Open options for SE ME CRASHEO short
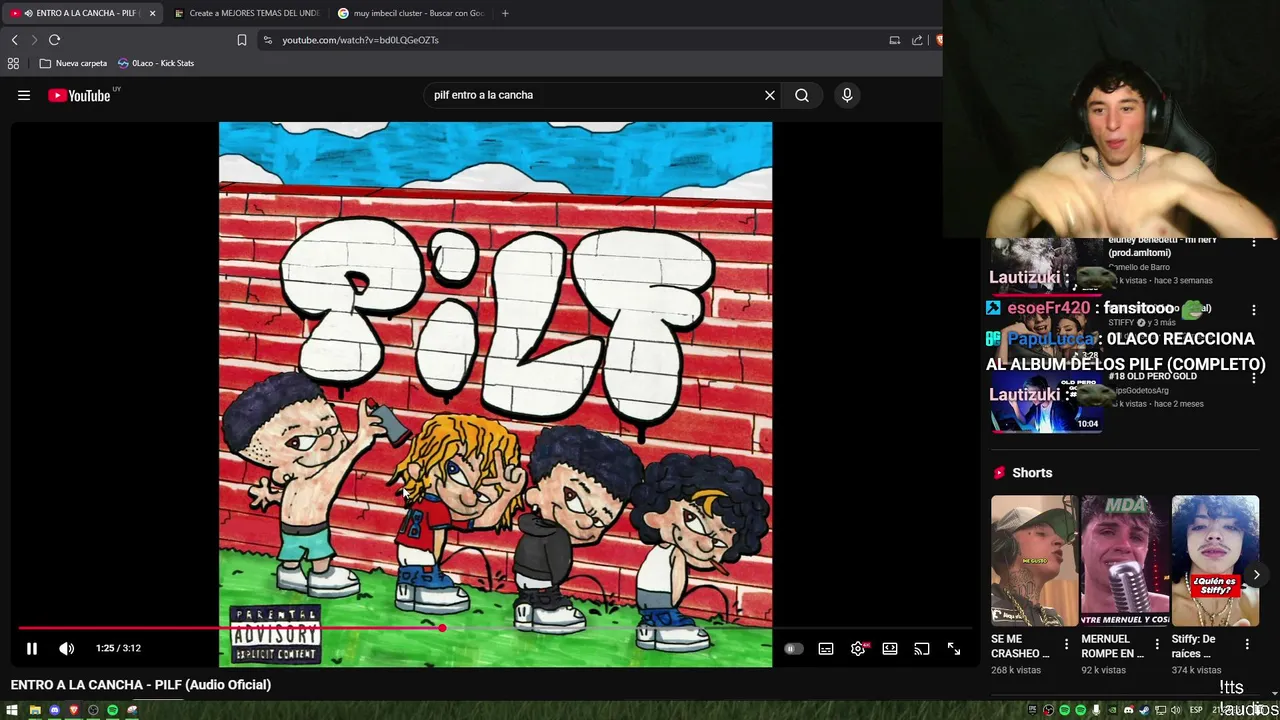Screen dimensions: 1280x720 (x=1066, y=645)
